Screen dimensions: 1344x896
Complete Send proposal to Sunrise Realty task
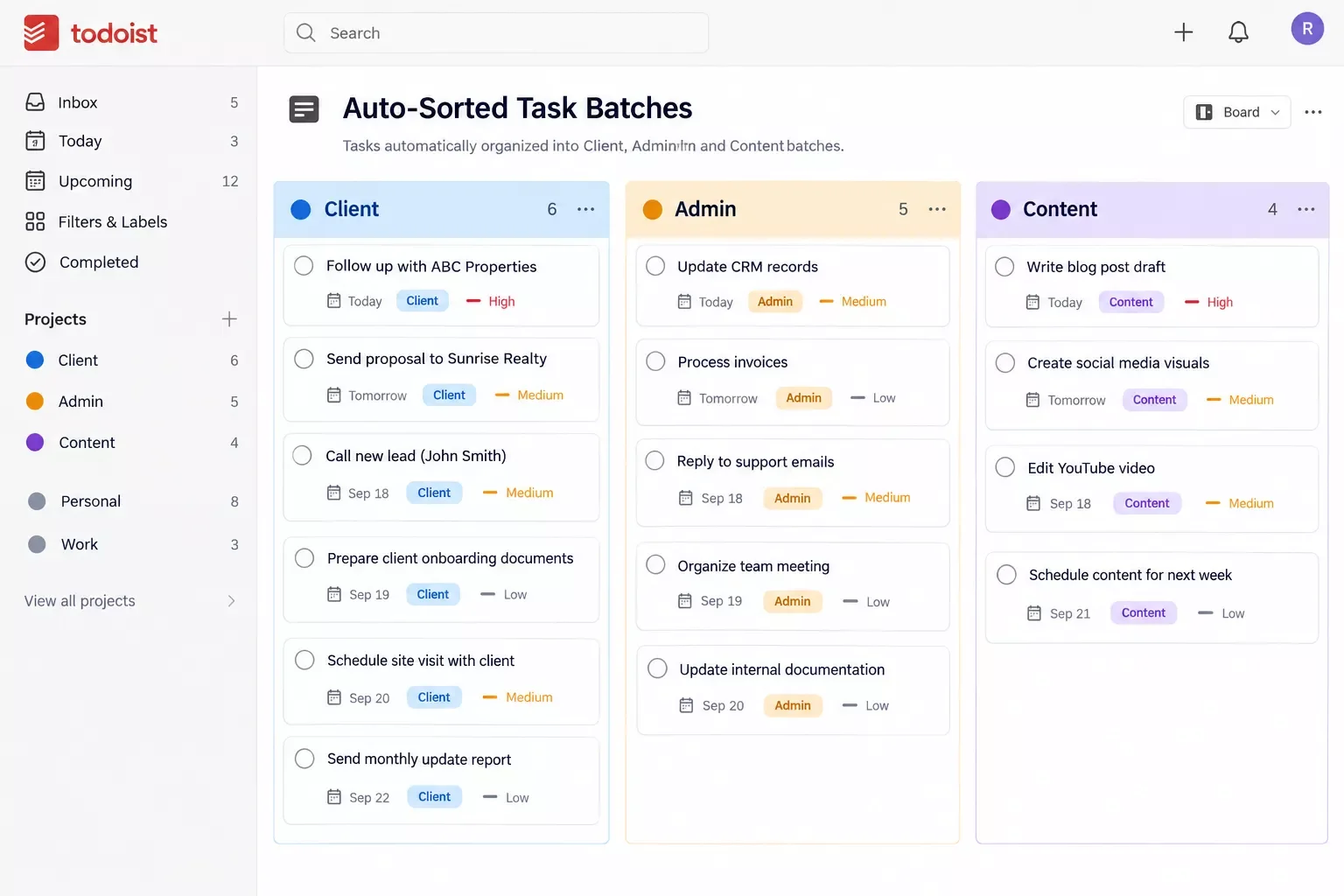pyautogui.click(x=304, y=359)
